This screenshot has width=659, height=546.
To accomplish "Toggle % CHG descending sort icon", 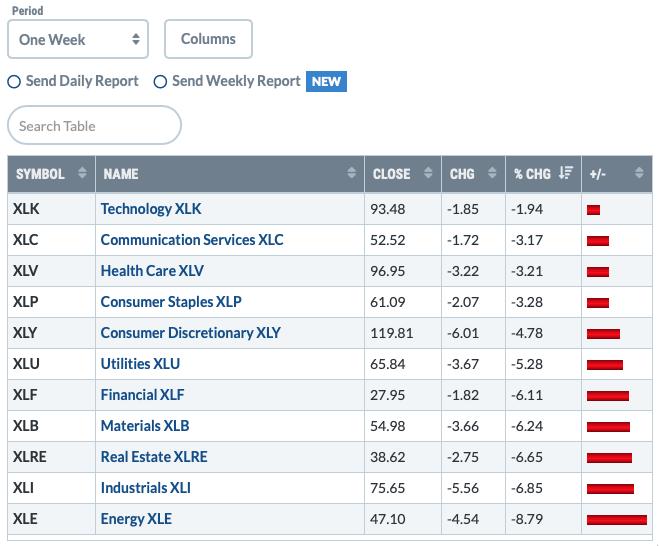I will [x=566, y=173].
